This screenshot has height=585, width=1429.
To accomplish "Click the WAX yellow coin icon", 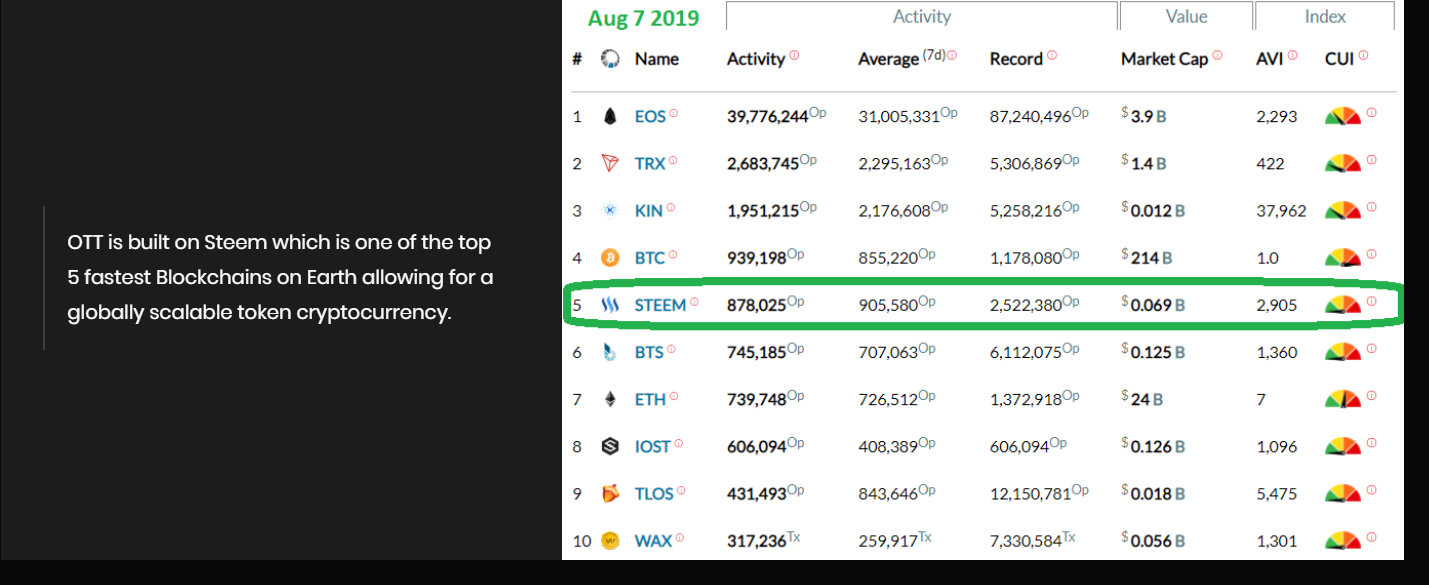I will pos(610,541).
